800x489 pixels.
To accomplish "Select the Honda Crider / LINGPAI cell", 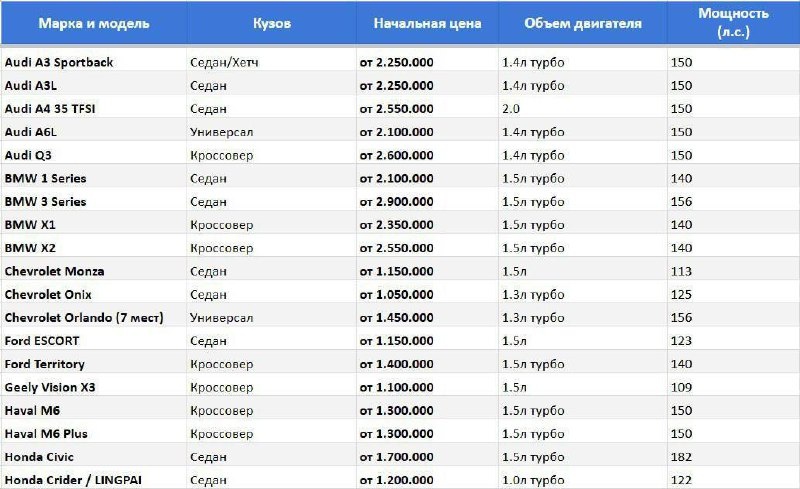I will coord(94,480).
